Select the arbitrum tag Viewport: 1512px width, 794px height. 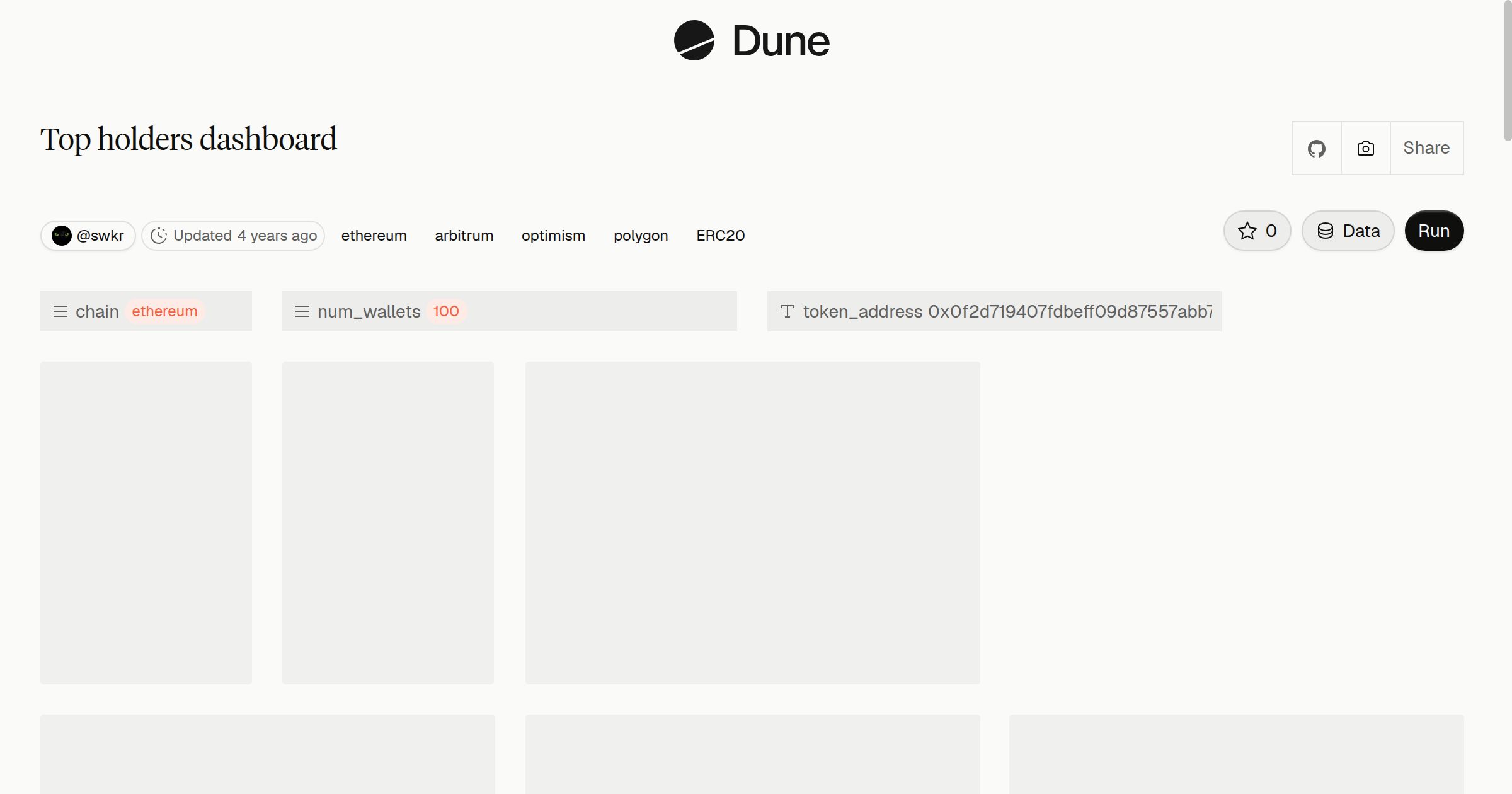coord(464,236)
